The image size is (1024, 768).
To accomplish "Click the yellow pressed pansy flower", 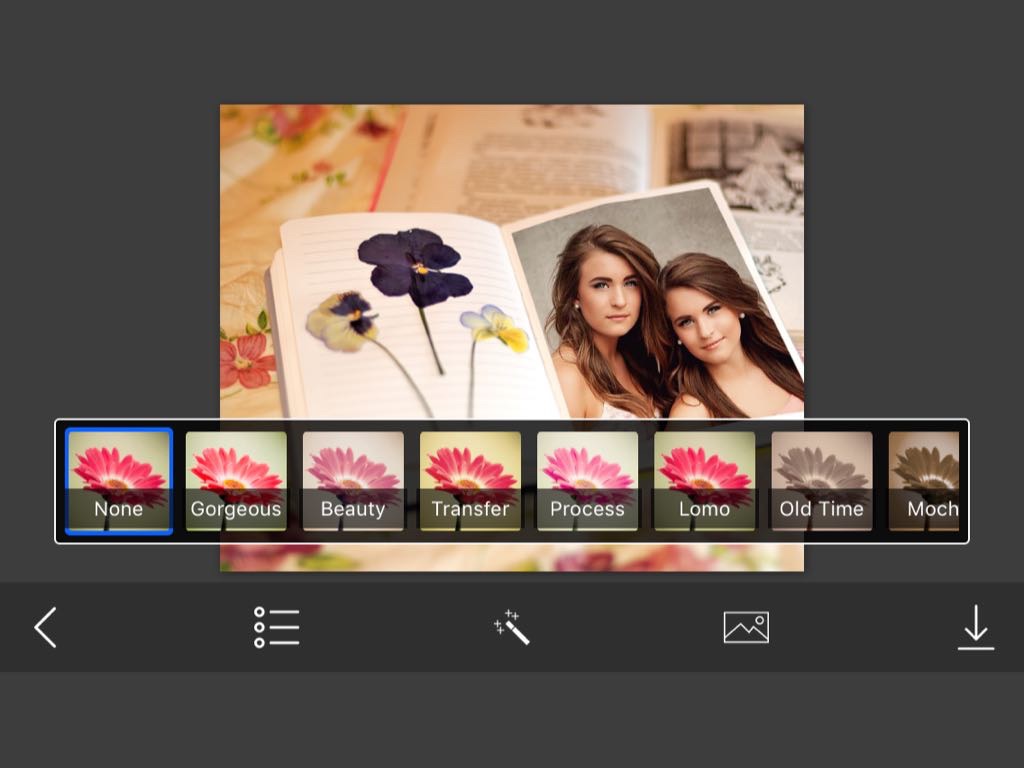I will tap(495, 327).
